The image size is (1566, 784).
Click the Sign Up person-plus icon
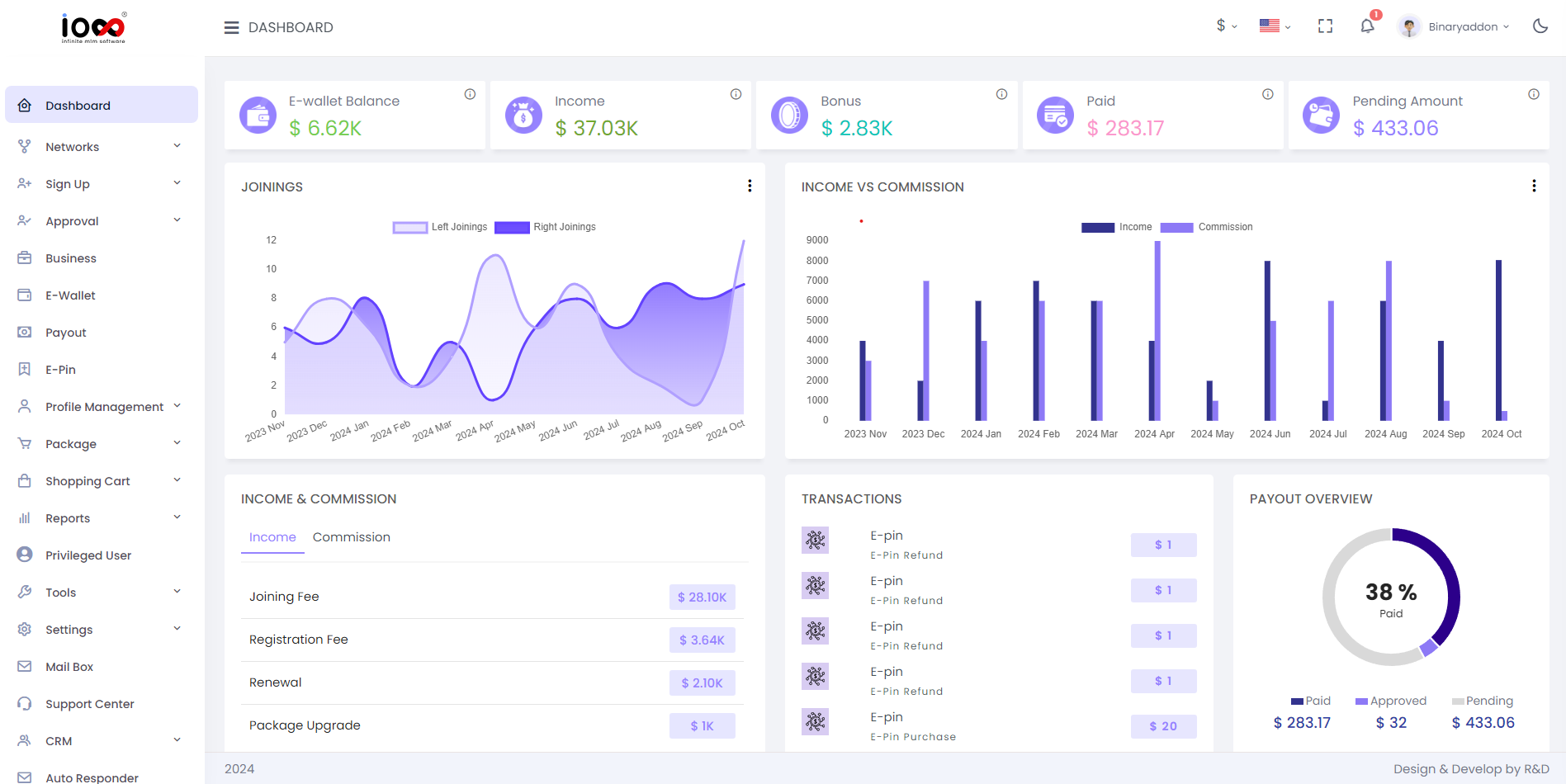[25, 183]
